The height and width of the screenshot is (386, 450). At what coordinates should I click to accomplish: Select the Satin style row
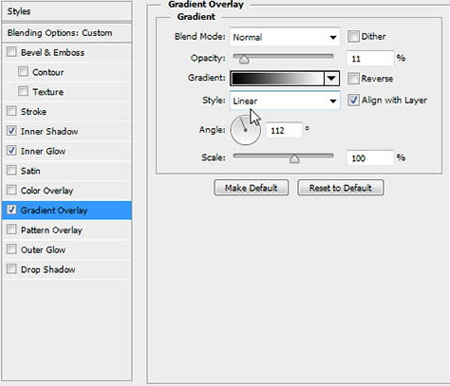point(67,171)
